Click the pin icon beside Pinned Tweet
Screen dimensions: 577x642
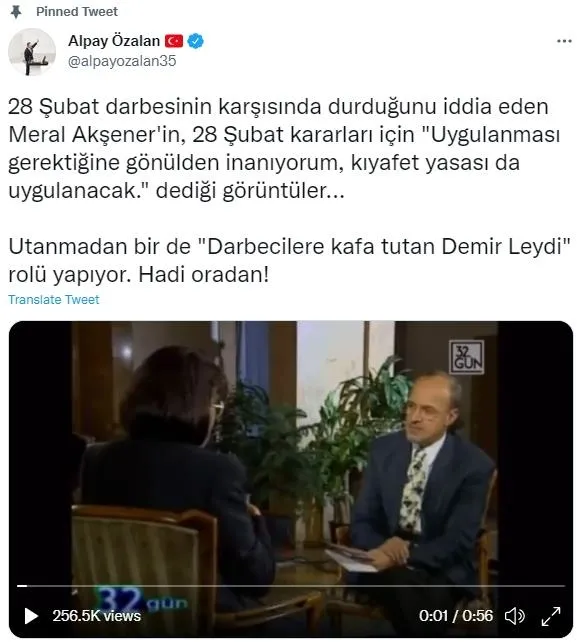(16, 12)
